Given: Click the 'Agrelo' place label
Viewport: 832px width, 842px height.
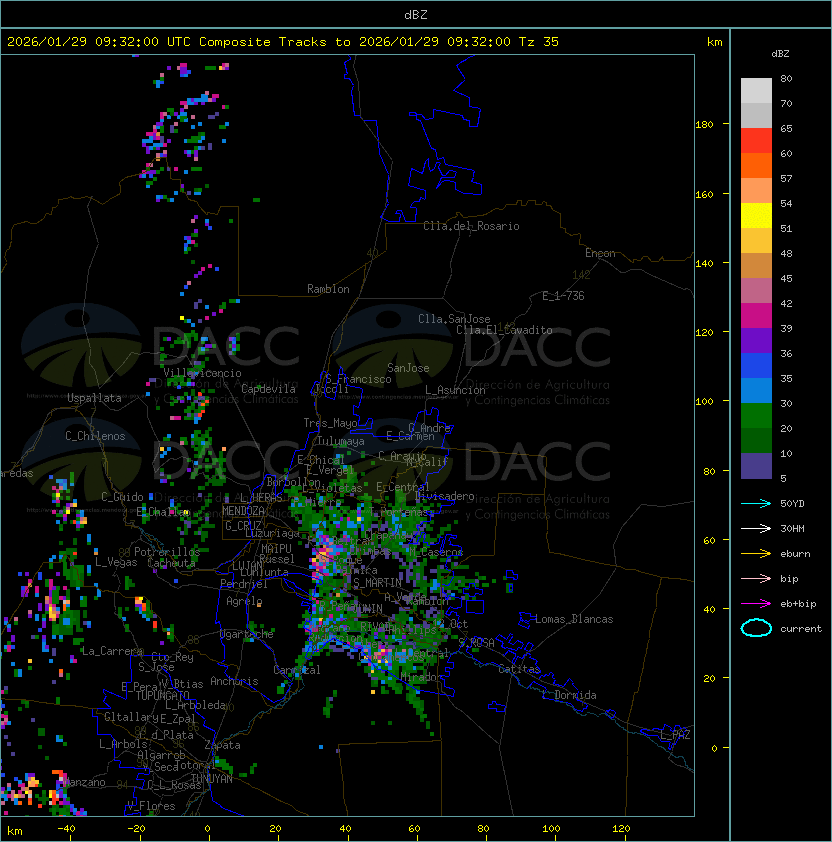Looking at the screenshot, I should tap(244, 601).
